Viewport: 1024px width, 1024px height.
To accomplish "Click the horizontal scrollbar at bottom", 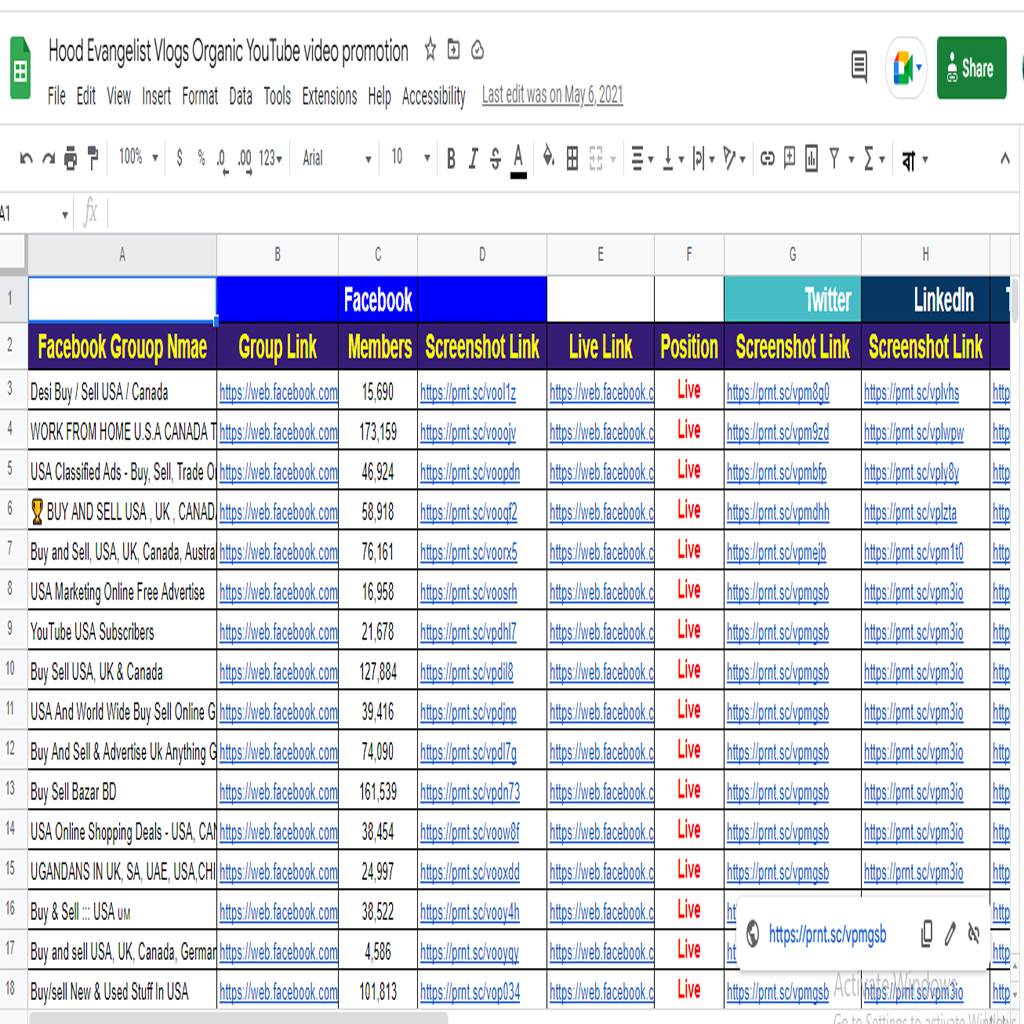I will [x=238, y=1018].
